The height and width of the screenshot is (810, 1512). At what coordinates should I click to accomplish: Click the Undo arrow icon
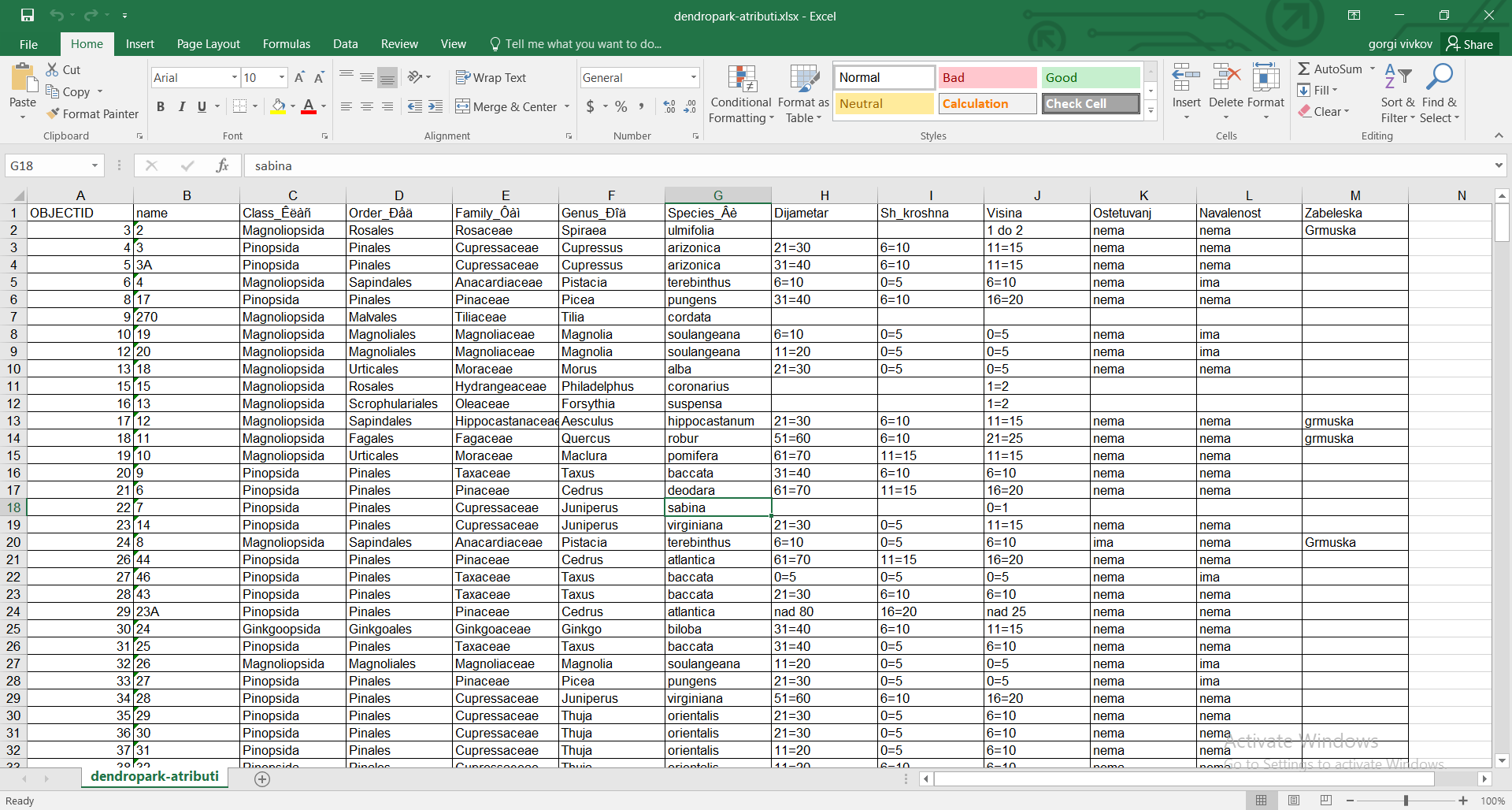point(56,15)
